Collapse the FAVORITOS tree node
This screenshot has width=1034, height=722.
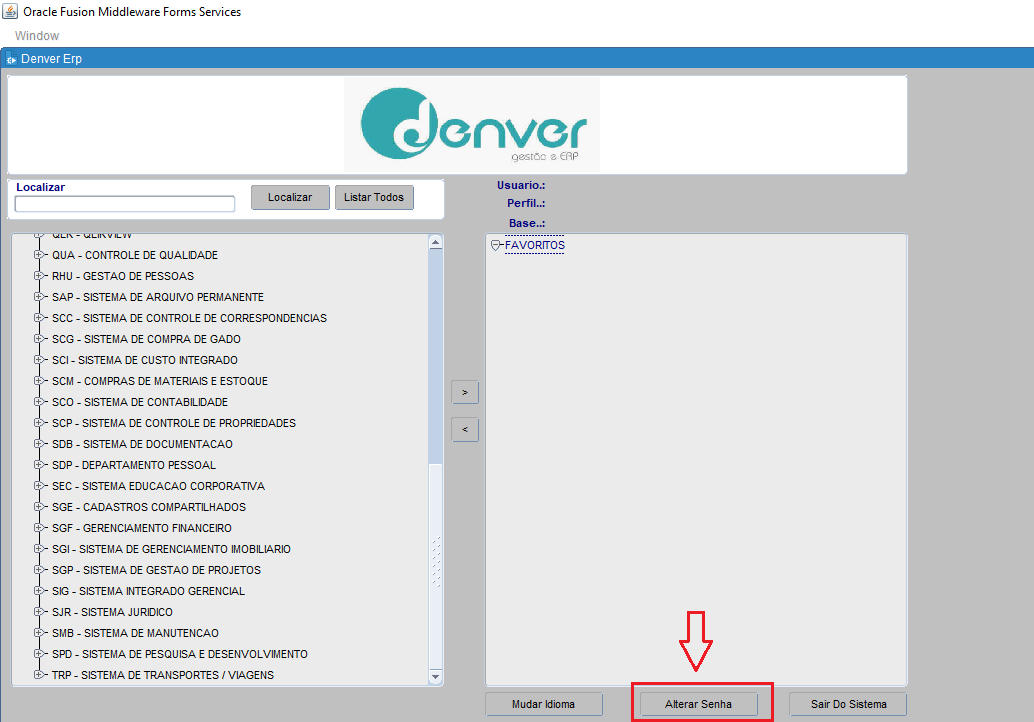(x=496, y=245)
